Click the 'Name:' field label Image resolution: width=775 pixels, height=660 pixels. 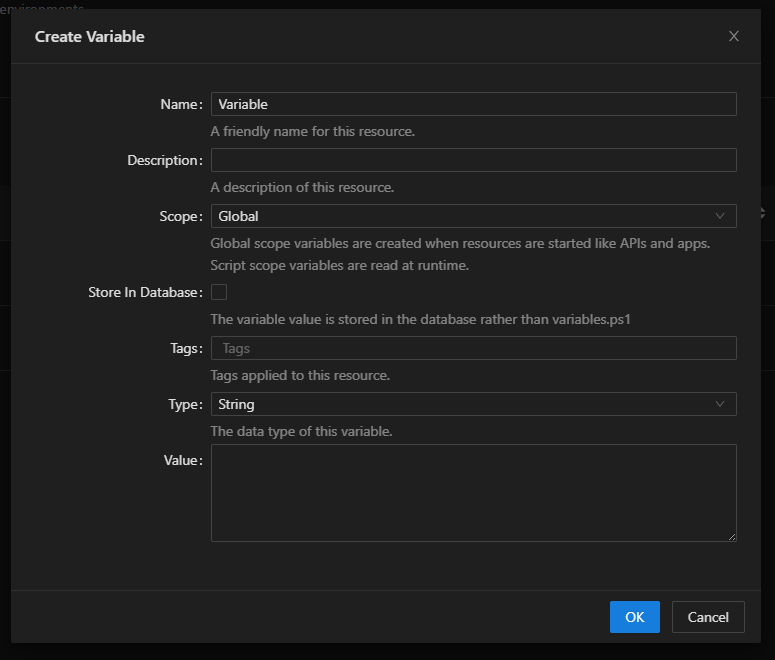point(181,104)
